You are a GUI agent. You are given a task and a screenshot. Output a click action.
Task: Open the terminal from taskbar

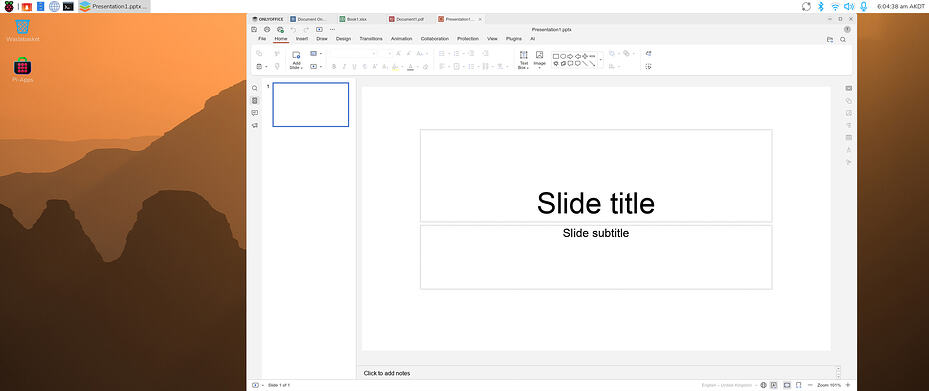point(69,6)
